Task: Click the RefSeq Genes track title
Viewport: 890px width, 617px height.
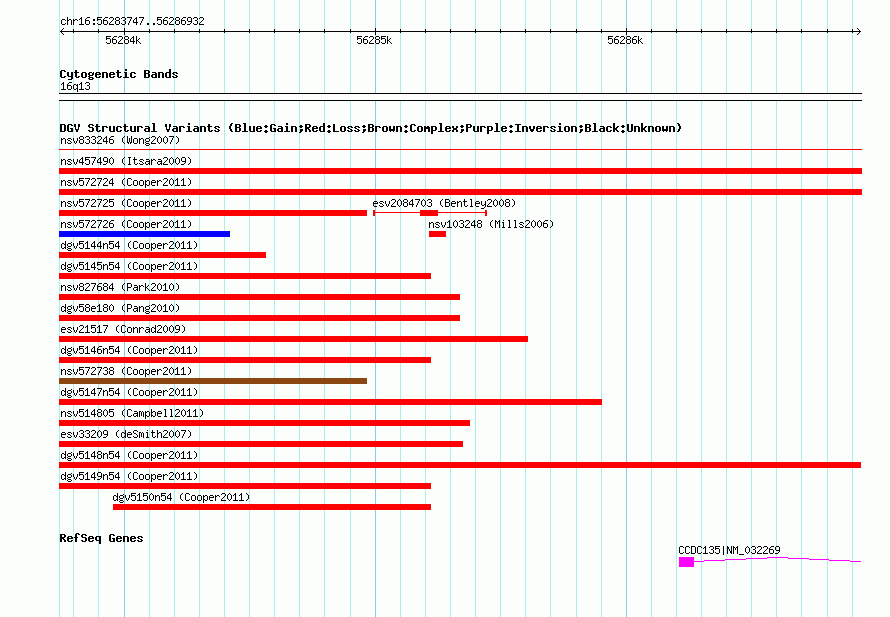Action: pyautogui.click(x=101, y=538)
